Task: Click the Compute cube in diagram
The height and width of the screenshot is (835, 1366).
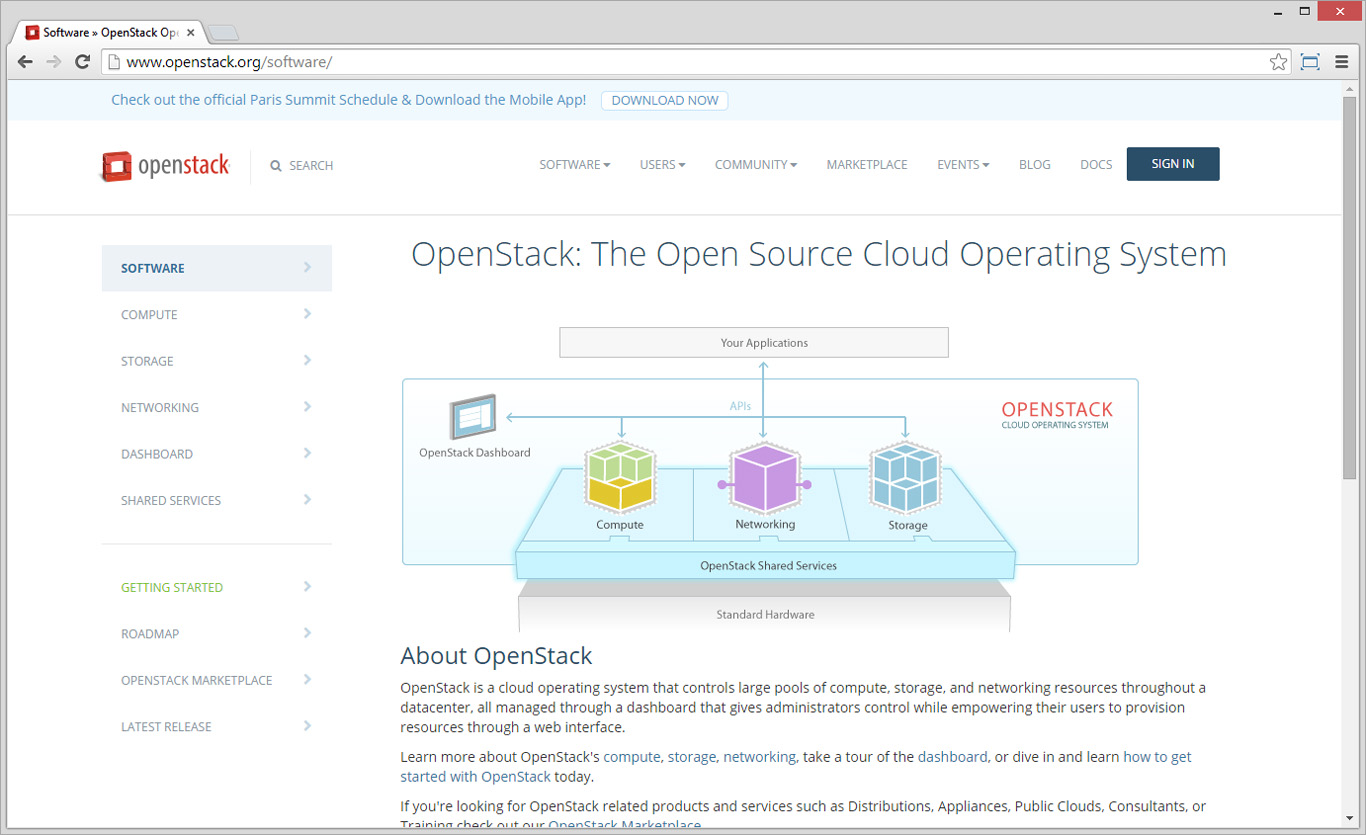Action: tap(620, 477)
